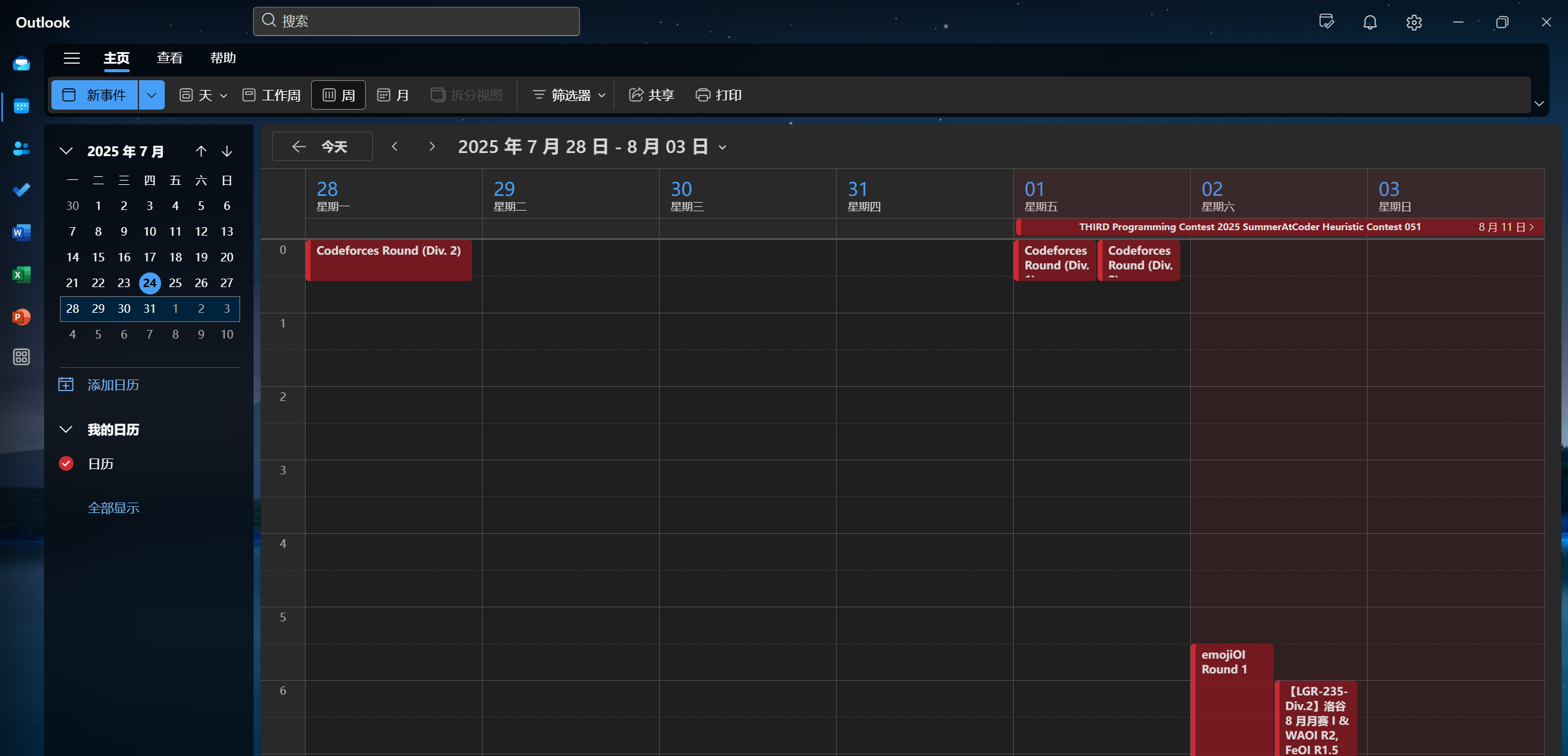
Task: Launch Excel from the sidebar
Action: point(21,274)
